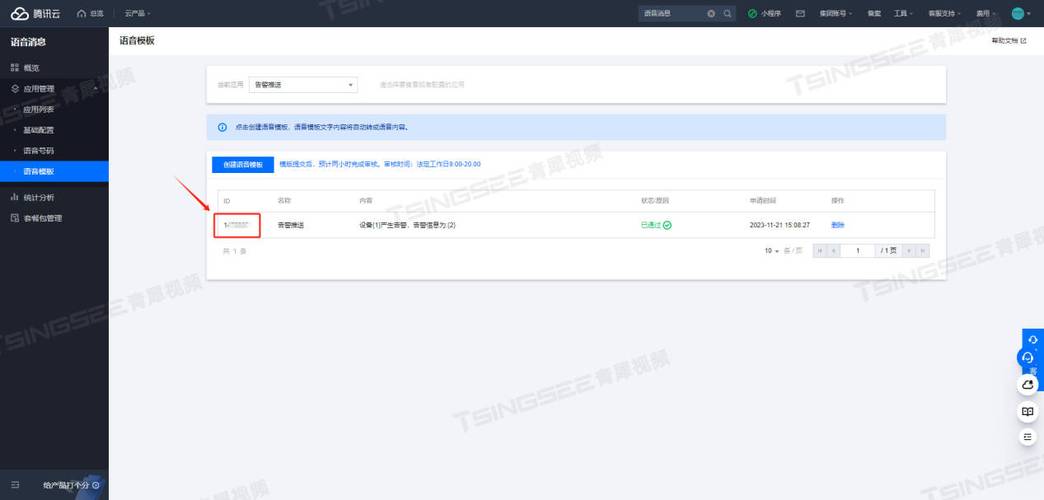
Task: Click the 语音消息 sidebar title
Action: (28, 42)
